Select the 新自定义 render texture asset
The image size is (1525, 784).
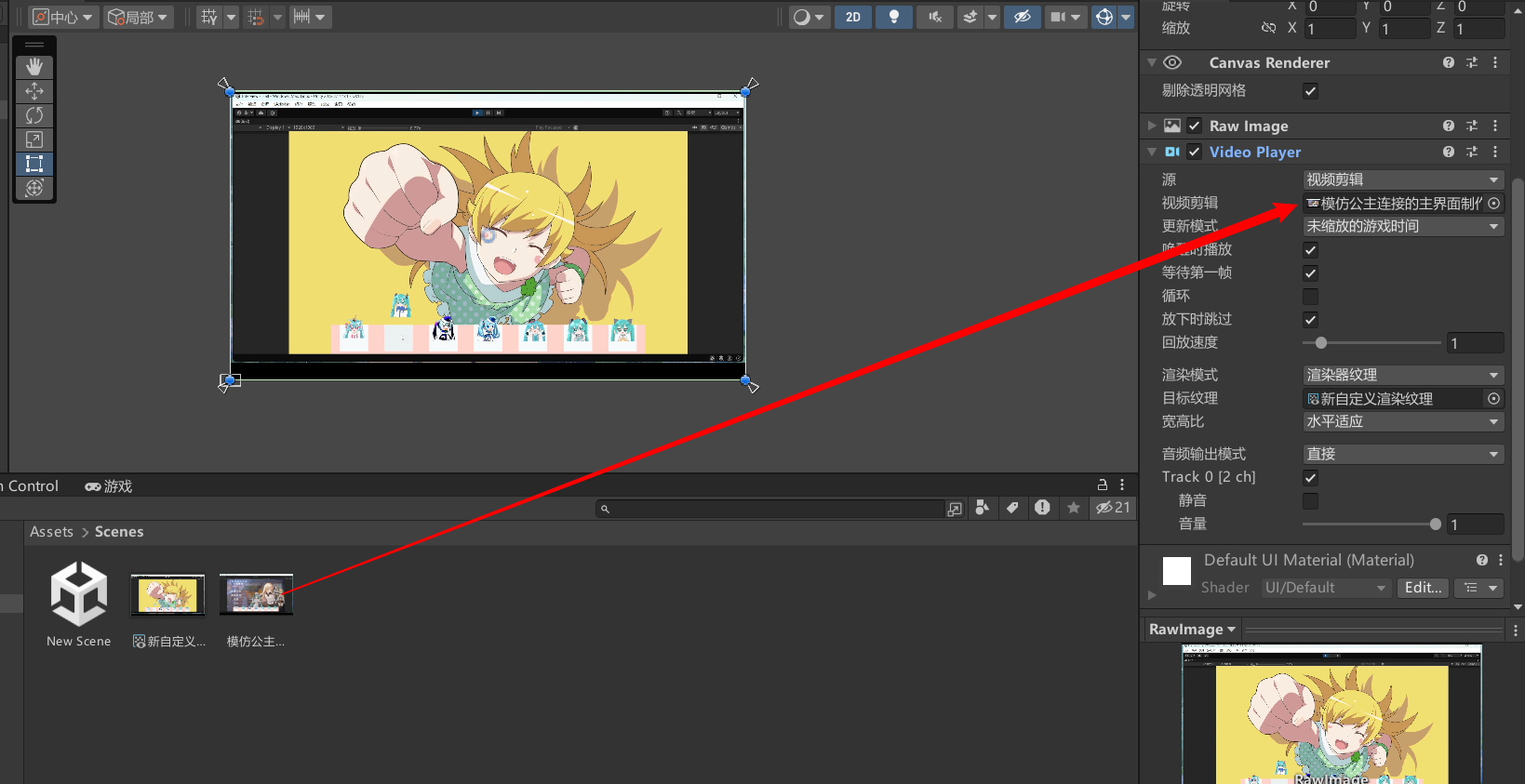(x=168, y=611)
